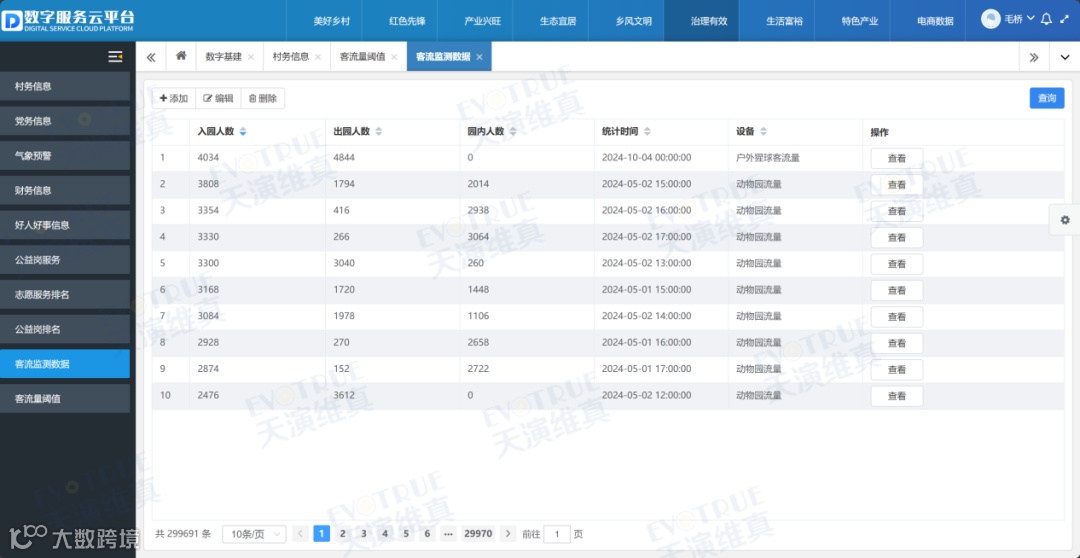Open 产业兴旺 top menu

click(482, 21)
